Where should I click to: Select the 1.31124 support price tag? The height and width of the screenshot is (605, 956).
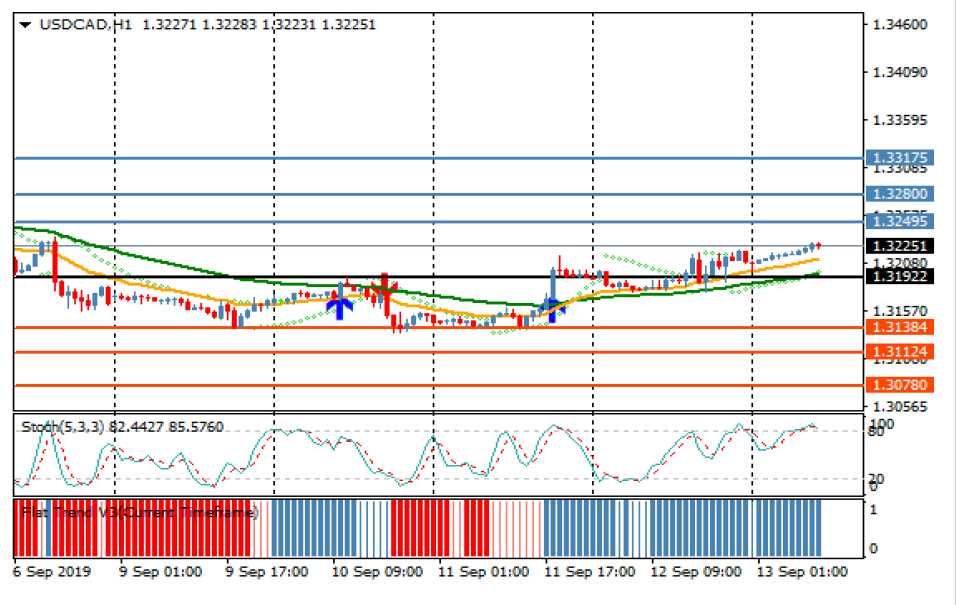click(x=901, y=352)
